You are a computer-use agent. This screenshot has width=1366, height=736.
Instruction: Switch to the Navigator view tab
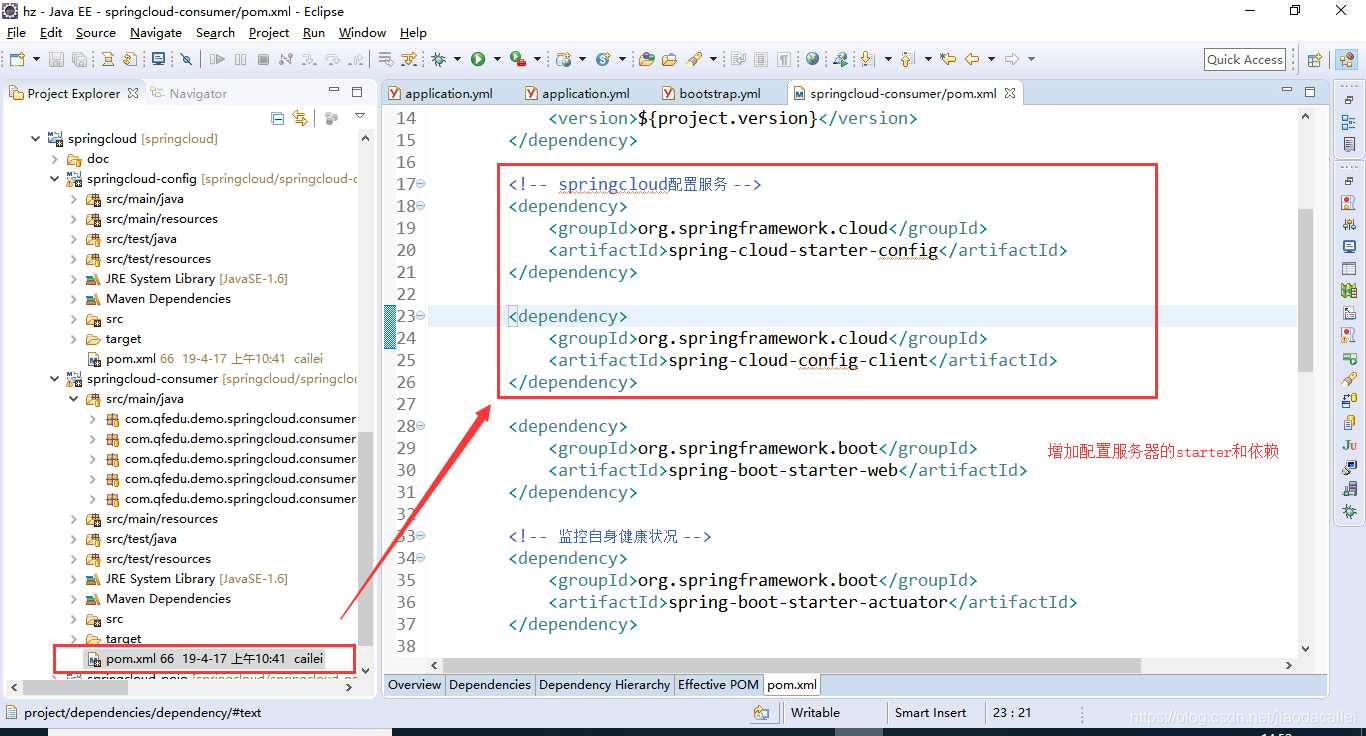[188, 93]
